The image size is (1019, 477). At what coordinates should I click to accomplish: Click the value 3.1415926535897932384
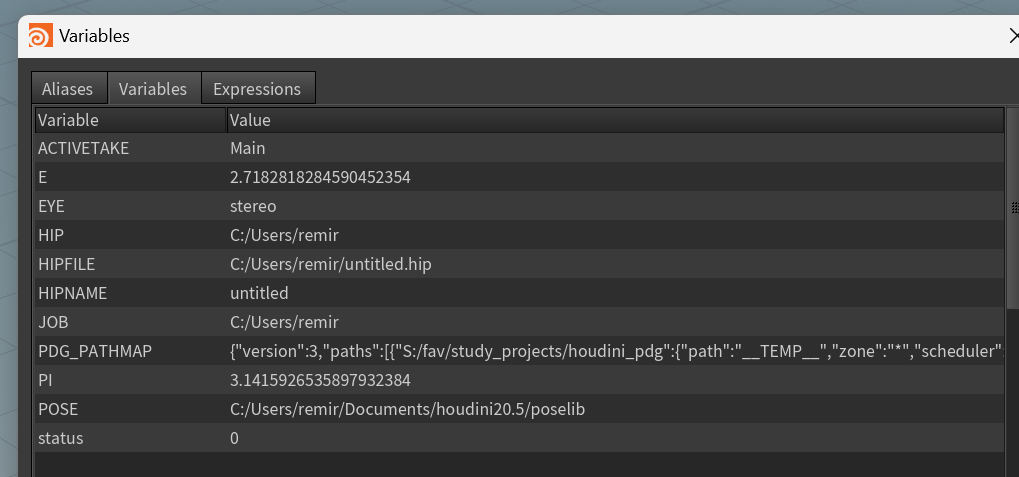pos(320,380)
